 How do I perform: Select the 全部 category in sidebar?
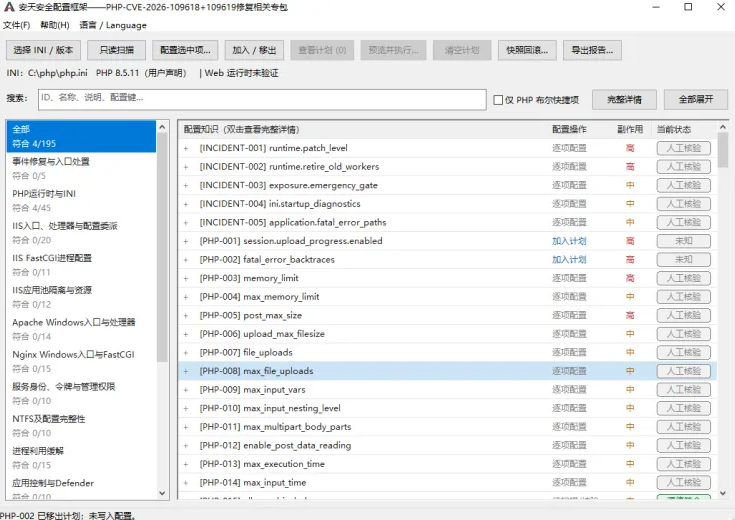81,136
